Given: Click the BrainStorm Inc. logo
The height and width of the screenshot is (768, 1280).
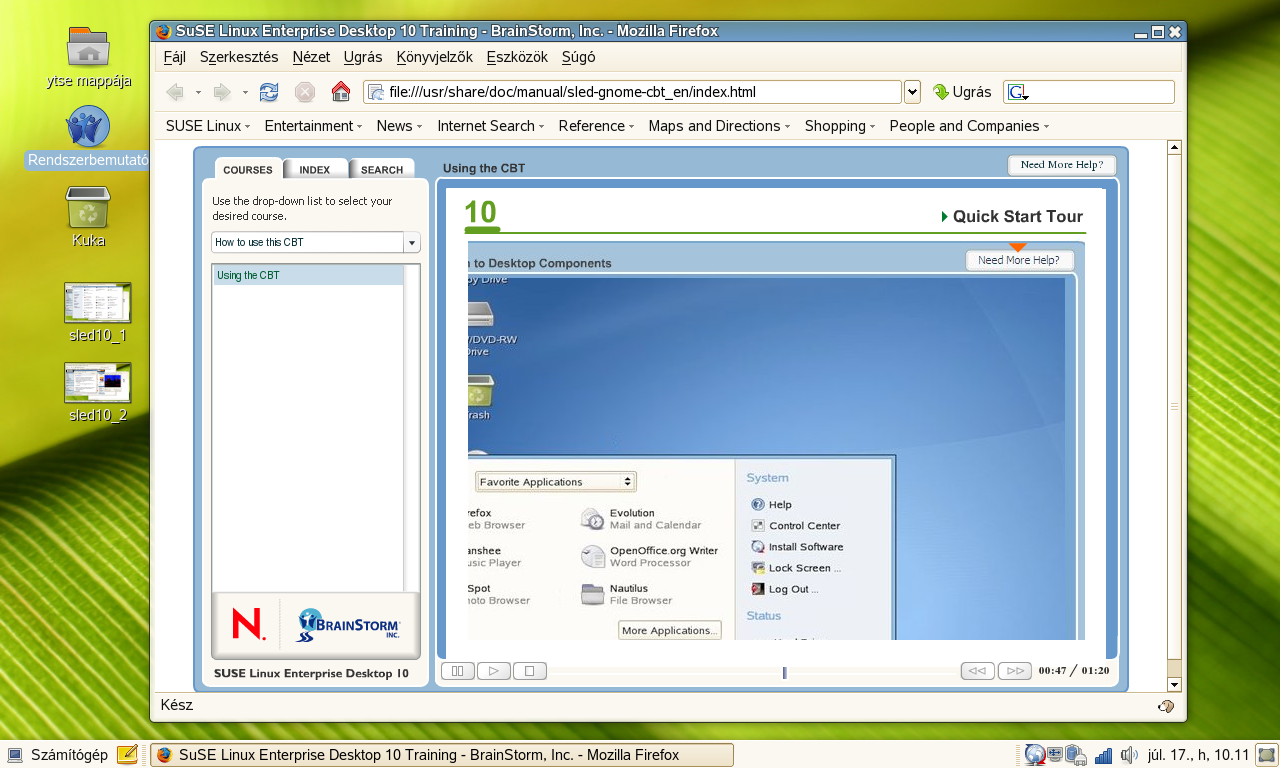Looking at the screenshot, I should point(349,625).
